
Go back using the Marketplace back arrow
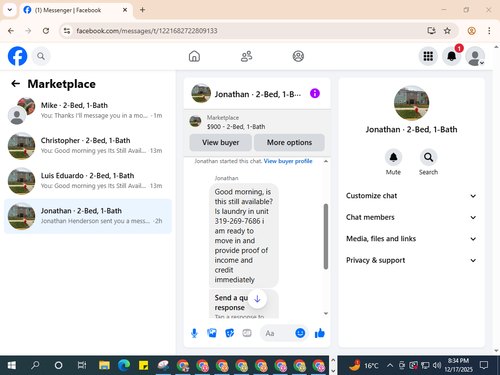coord(16,84)
